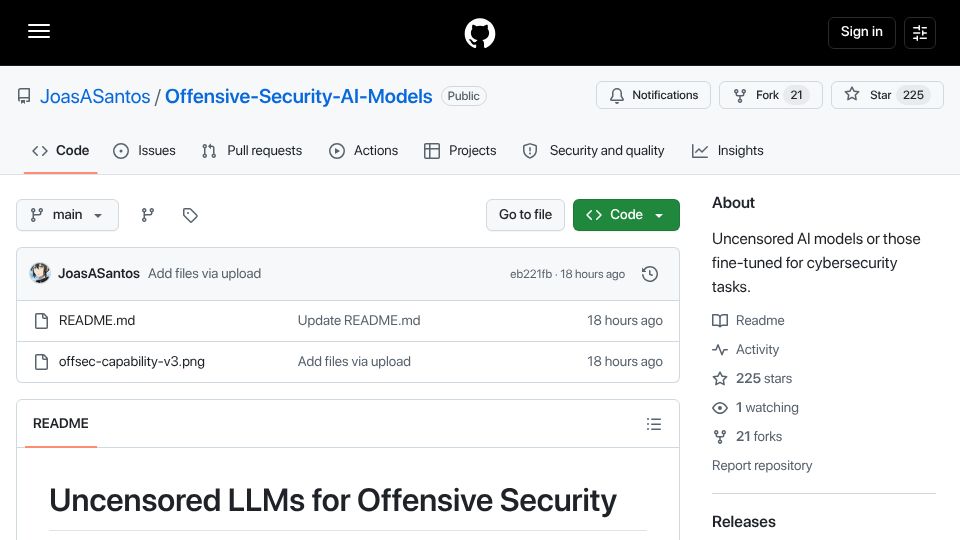Click Readme link in About
Viewport: 960px width, 540px height.
(760, 320)
